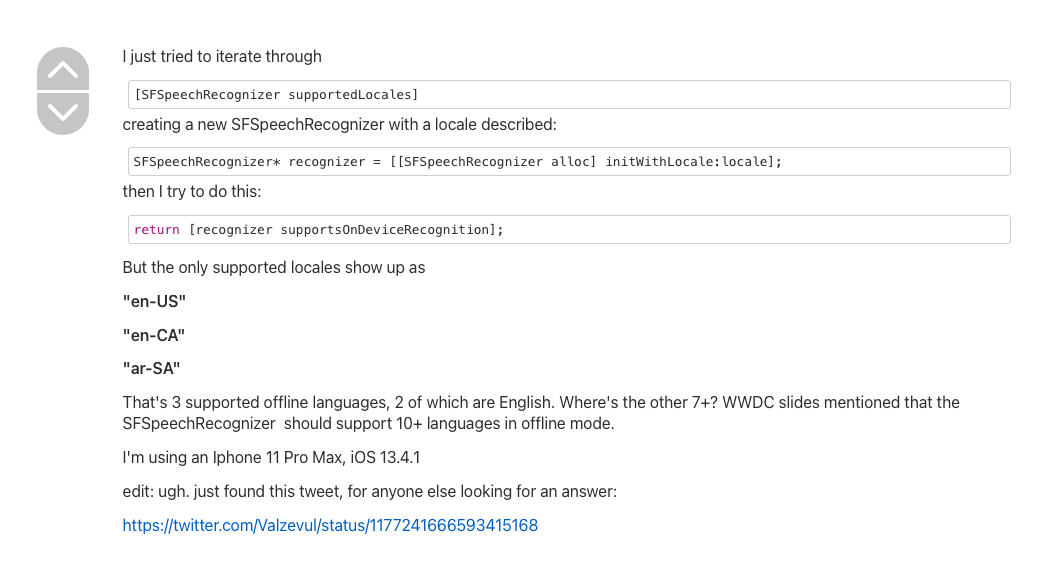1047x572 pixels.
Task: Open the Valzevul Twitter status link
Action: tap(330, 525)
